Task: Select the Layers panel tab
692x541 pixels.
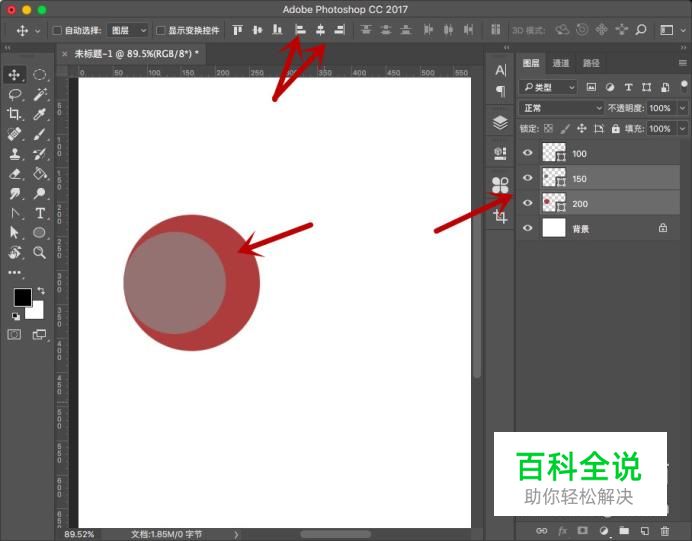Action: coord(531,63)
